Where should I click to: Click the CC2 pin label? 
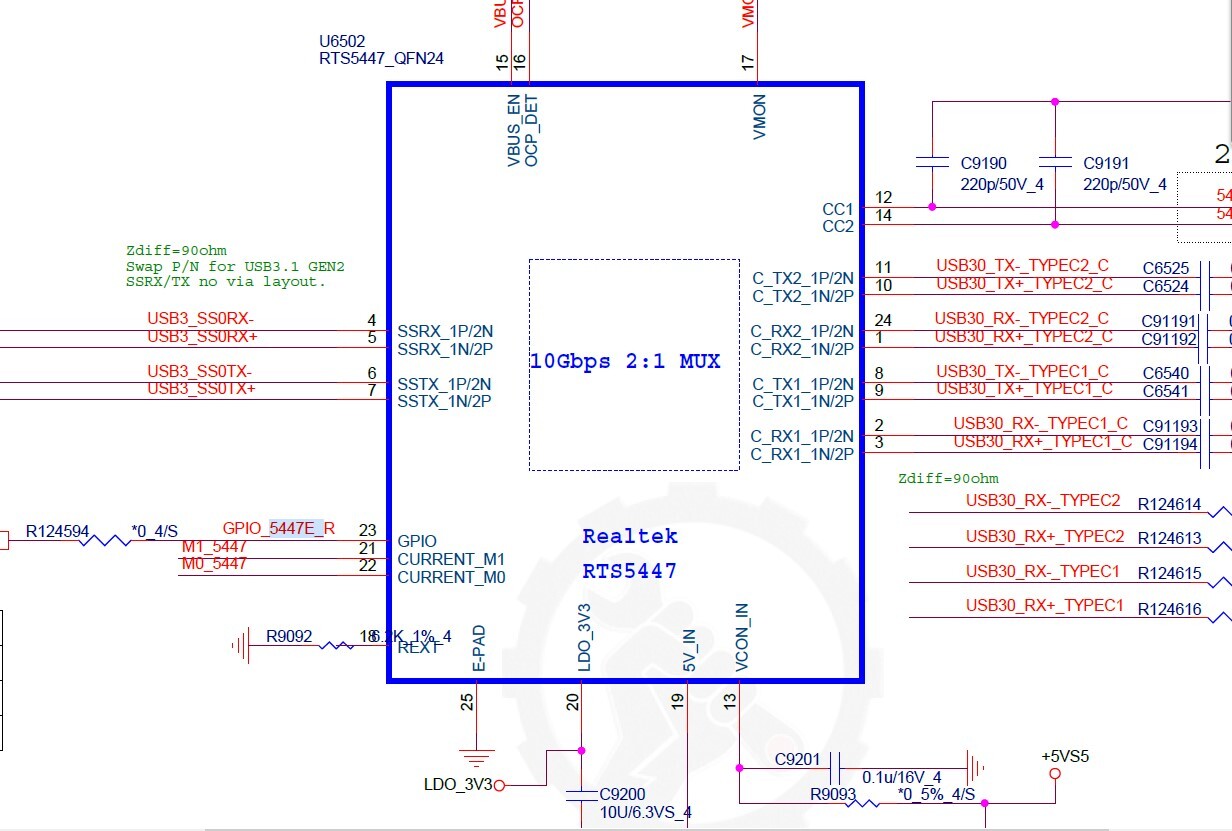pyautogui.click(x=838, y=227)
